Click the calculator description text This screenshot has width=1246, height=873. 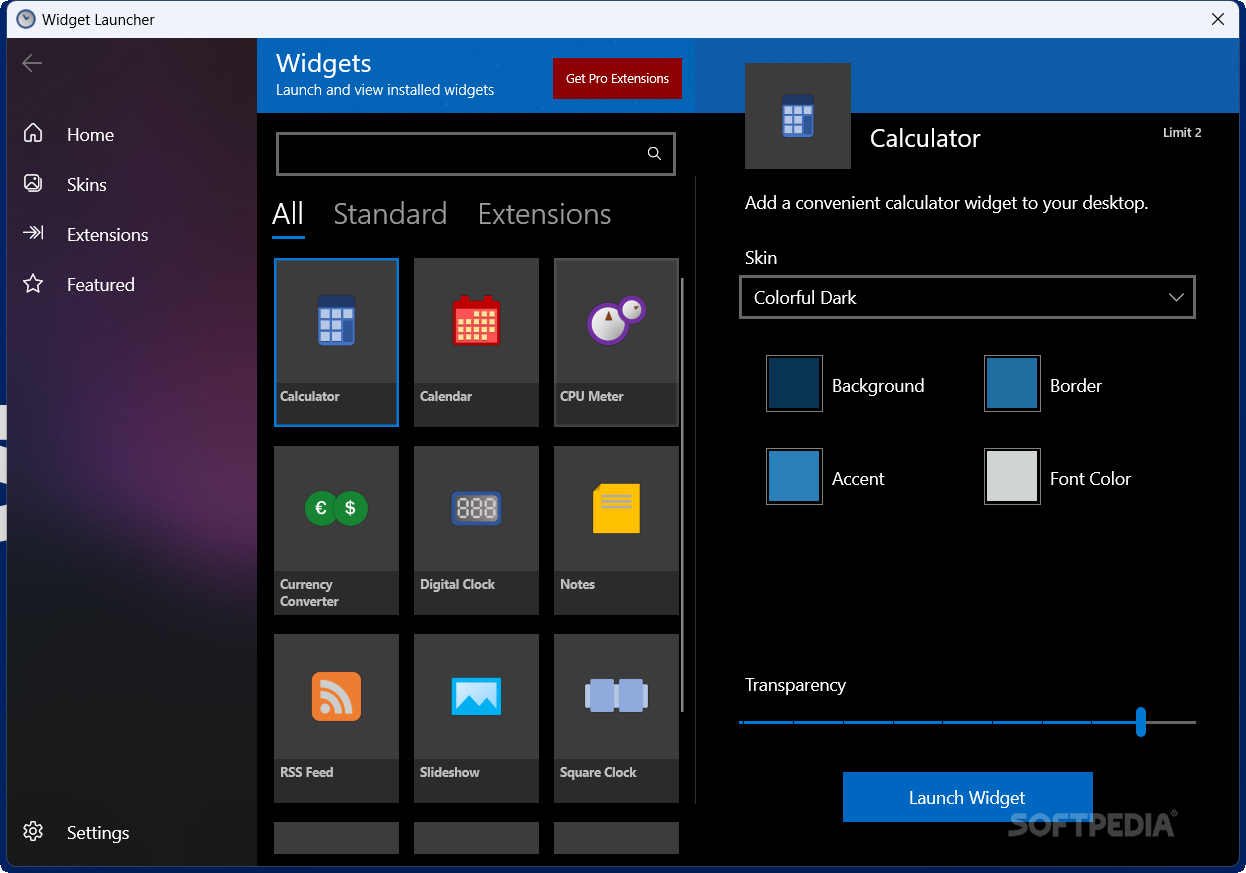[x=946, y=203]
